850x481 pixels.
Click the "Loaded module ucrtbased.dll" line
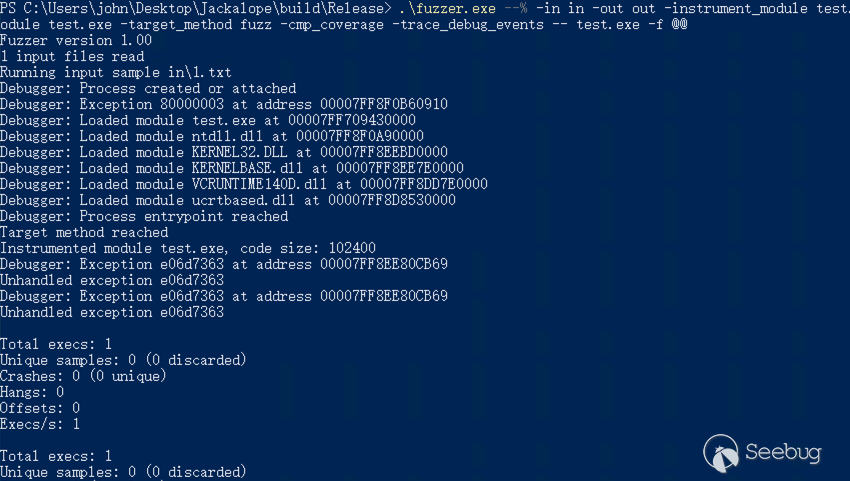pos(228,200)
